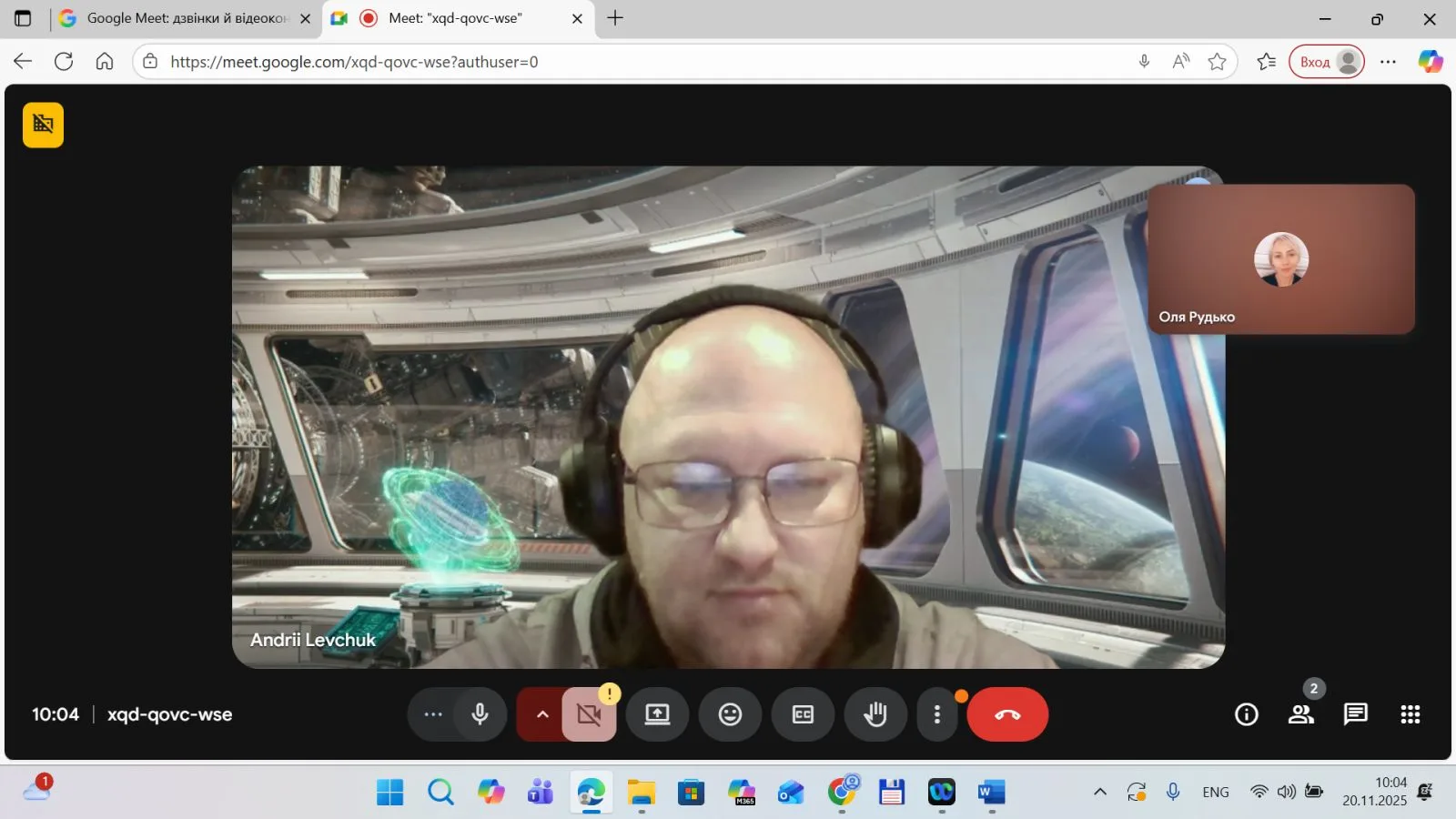Expand video settings arrow beside camera
This screenshot has width=1456, height=819.
point(542,714)
